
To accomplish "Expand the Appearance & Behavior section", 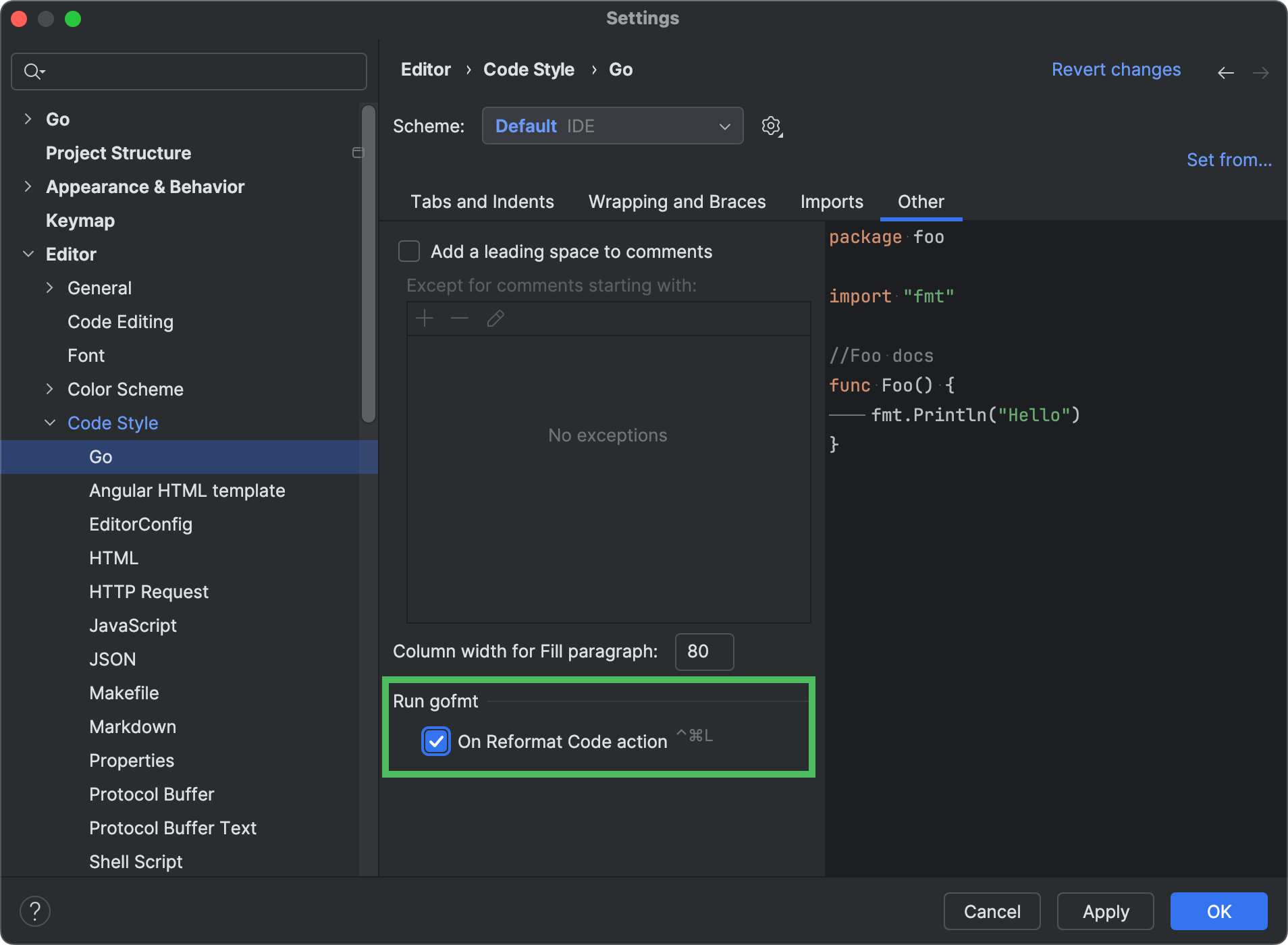I will click(x=28, y=187).
